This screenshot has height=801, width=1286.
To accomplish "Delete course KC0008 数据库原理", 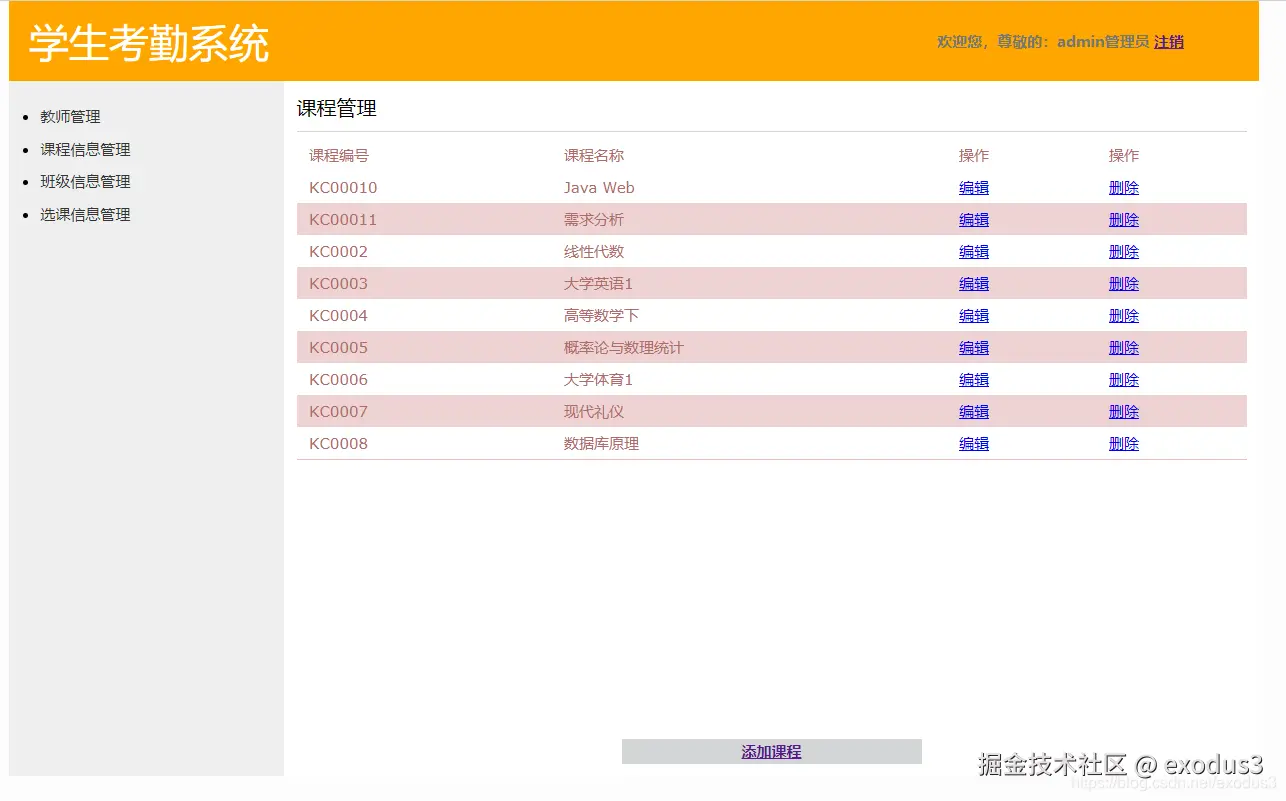I will coord(1124,444).
